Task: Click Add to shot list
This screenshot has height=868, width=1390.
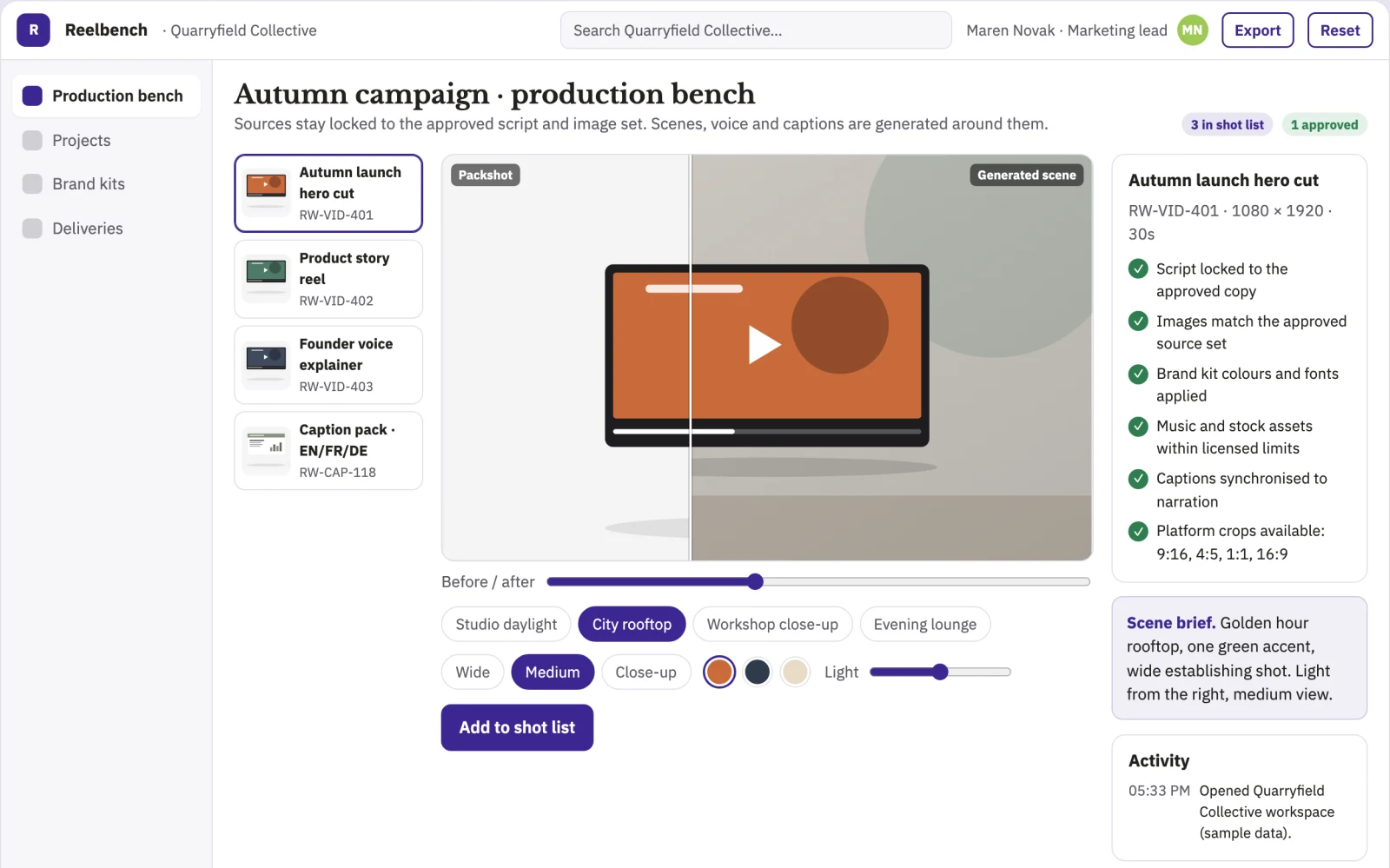Action: 517,727
